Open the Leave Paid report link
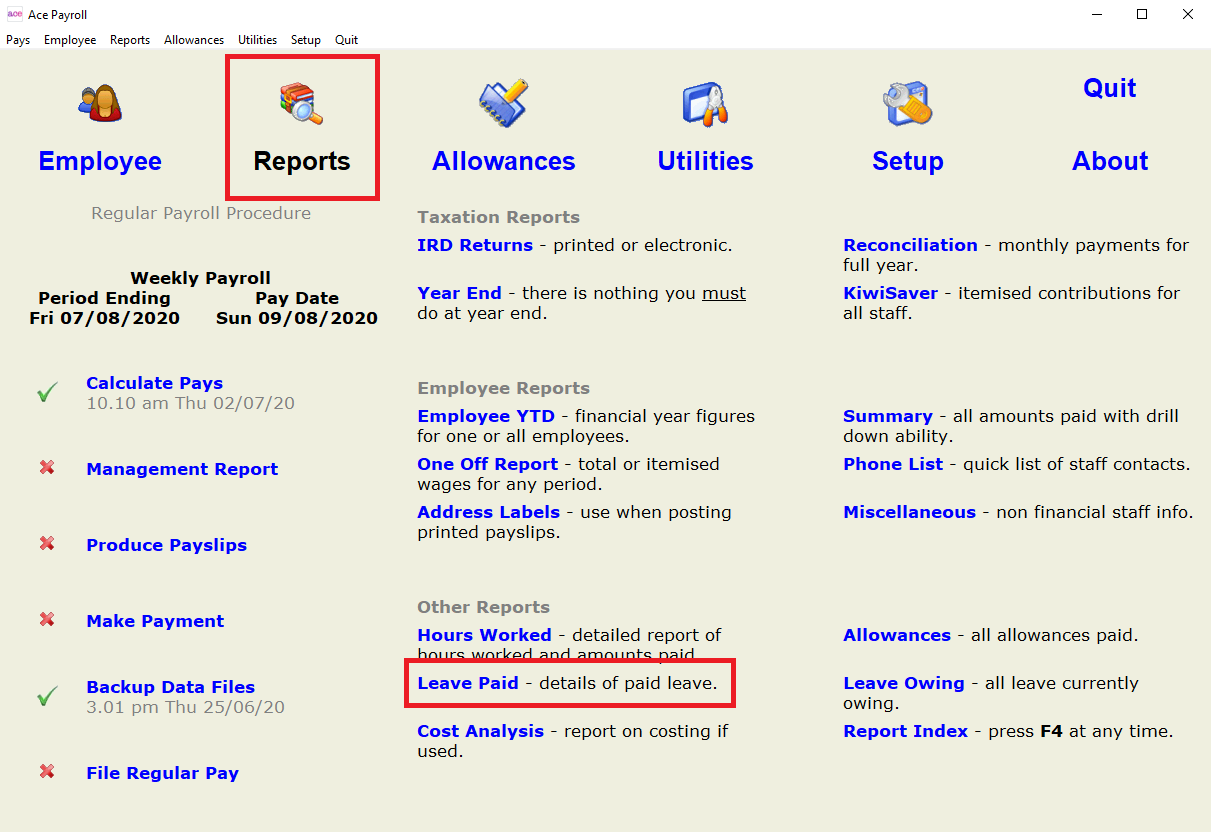The image size is (1211, 832). (x=468, y=683)
